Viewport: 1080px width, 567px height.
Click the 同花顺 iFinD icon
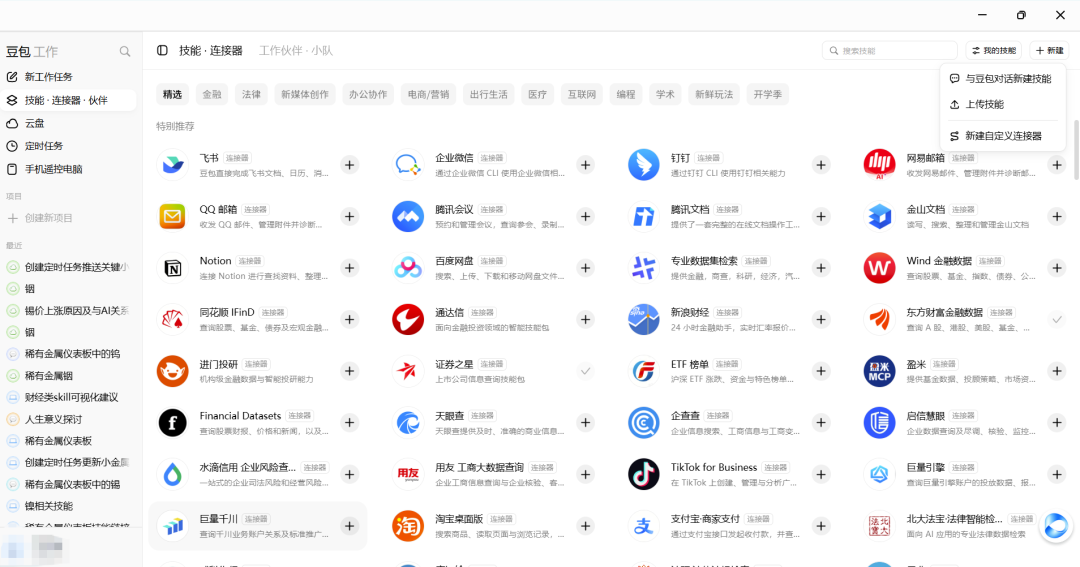[x=173, y=320]
